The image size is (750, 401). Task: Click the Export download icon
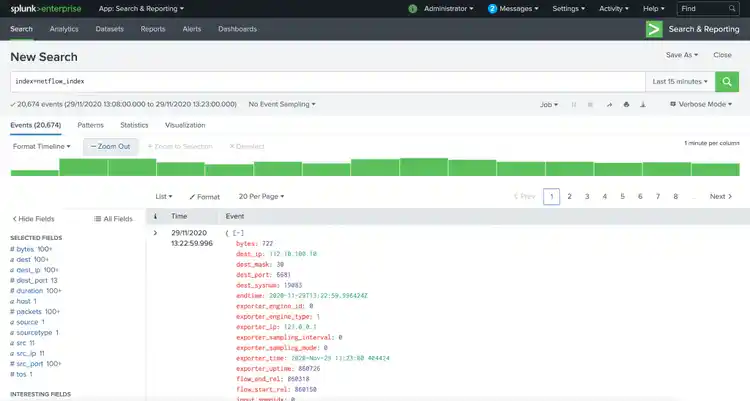click(643, 104)
